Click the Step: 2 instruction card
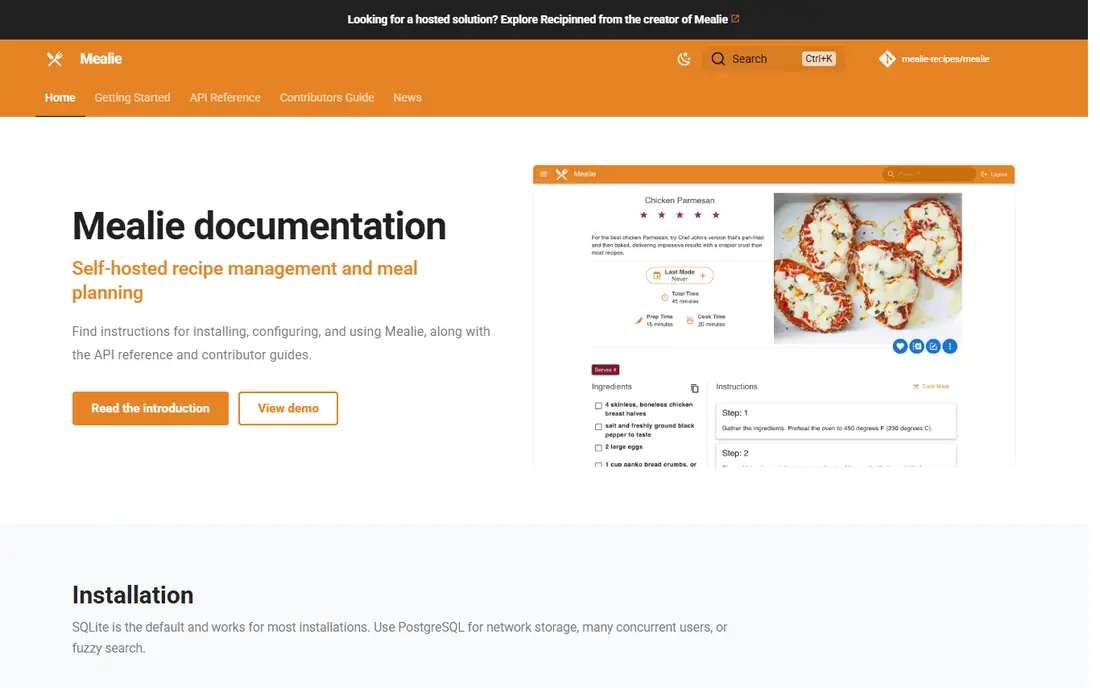This screenshot has width=1100, height=688. 836,457
